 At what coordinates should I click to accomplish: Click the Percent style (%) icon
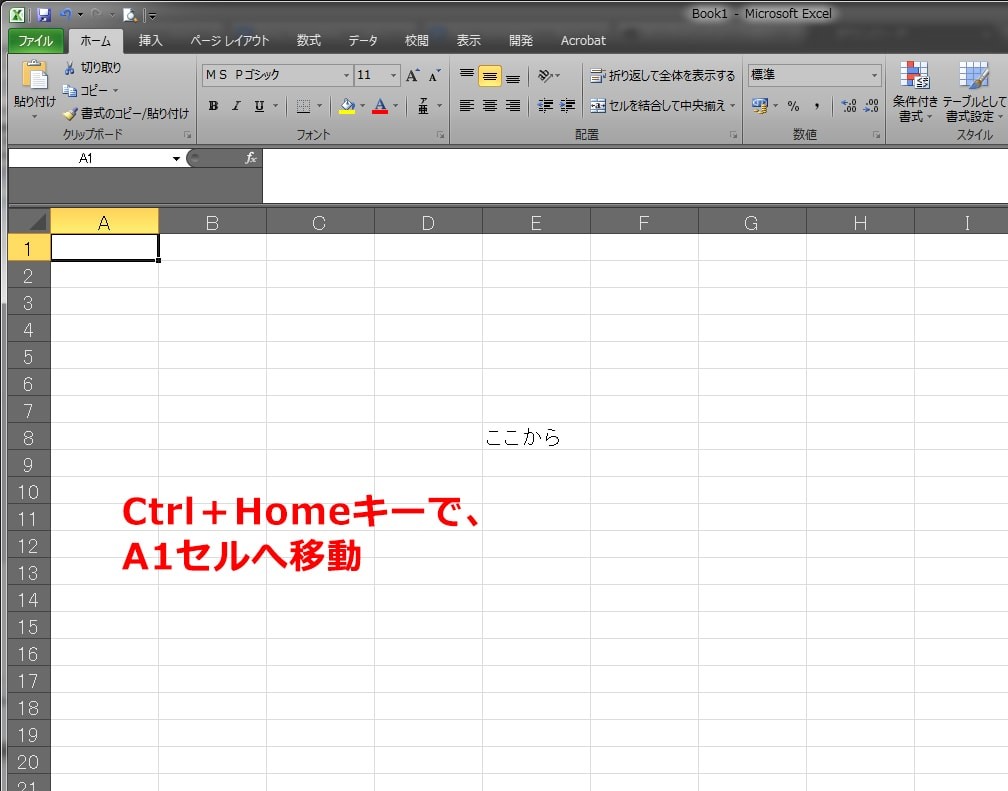795,105
